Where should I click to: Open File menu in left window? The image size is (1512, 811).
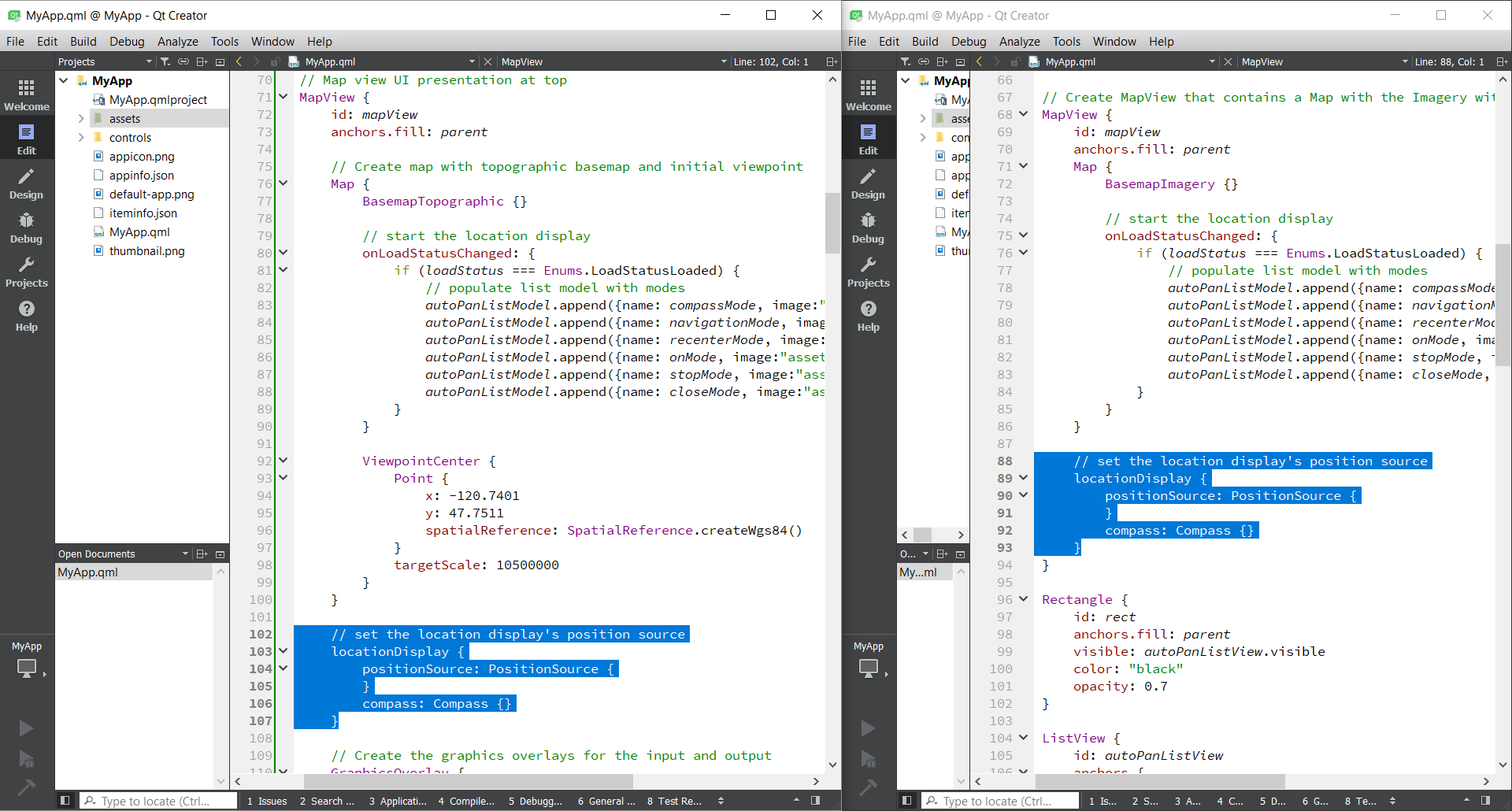(16, 42)
